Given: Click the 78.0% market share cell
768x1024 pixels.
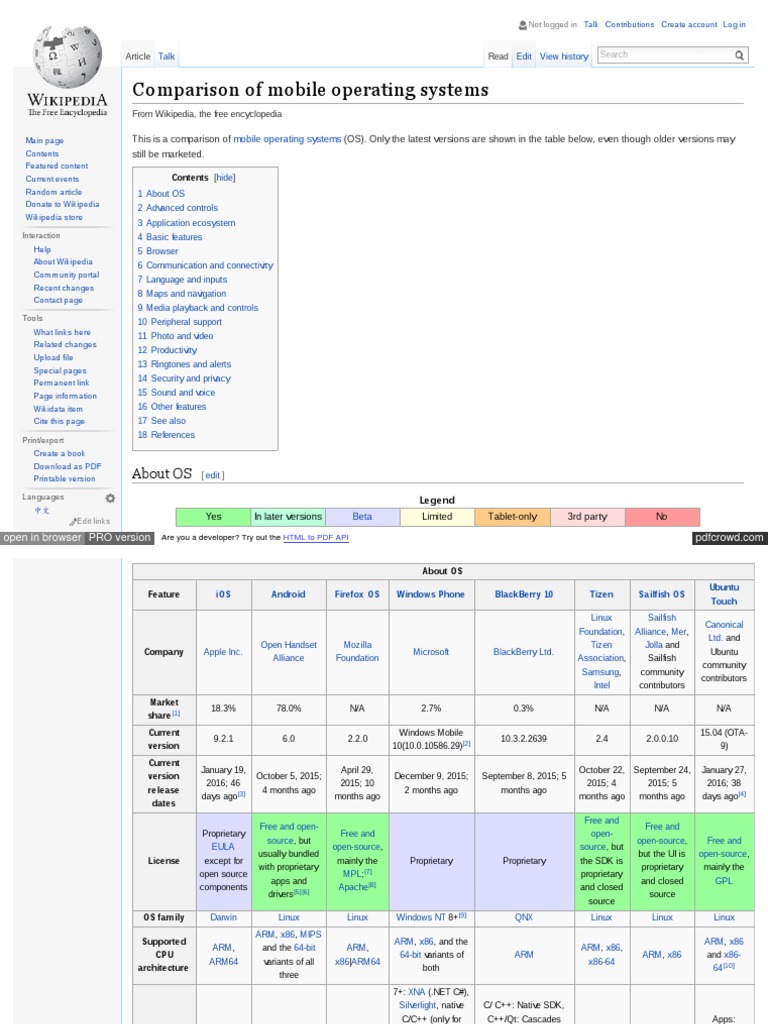Looking at the screenshot, I should pyautogui.click(x=289, y=709).
